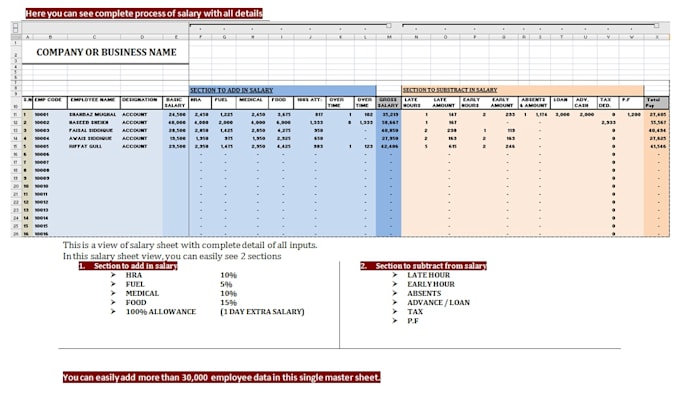Viewport: 680px width, 402px height.
Task: Select the GROSS SALARY column title cell
Action: (389, 103)
